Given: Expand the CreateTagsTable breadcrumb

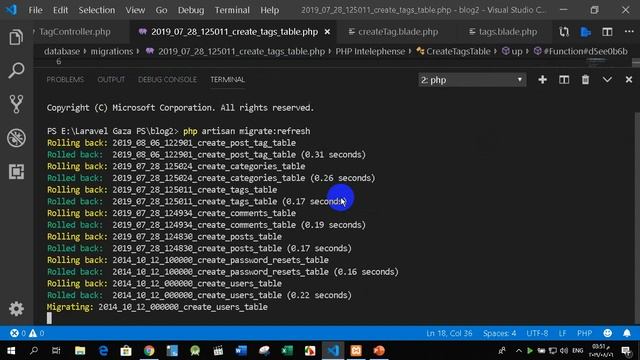Looking at the screenshot, I should pyautogui.click(x=453, y=51).
